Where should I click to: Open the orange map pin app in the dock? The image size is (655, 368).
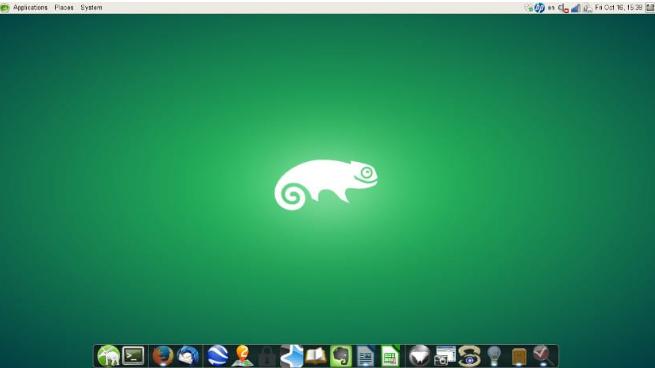pyautogui.click(x=242, y=356)
